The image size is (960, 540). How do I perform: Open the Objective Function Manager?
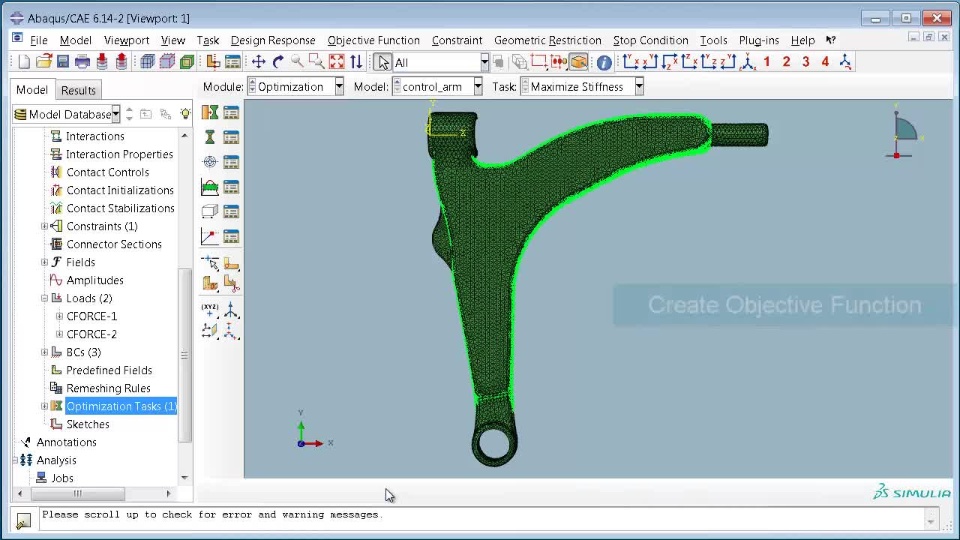231,162
